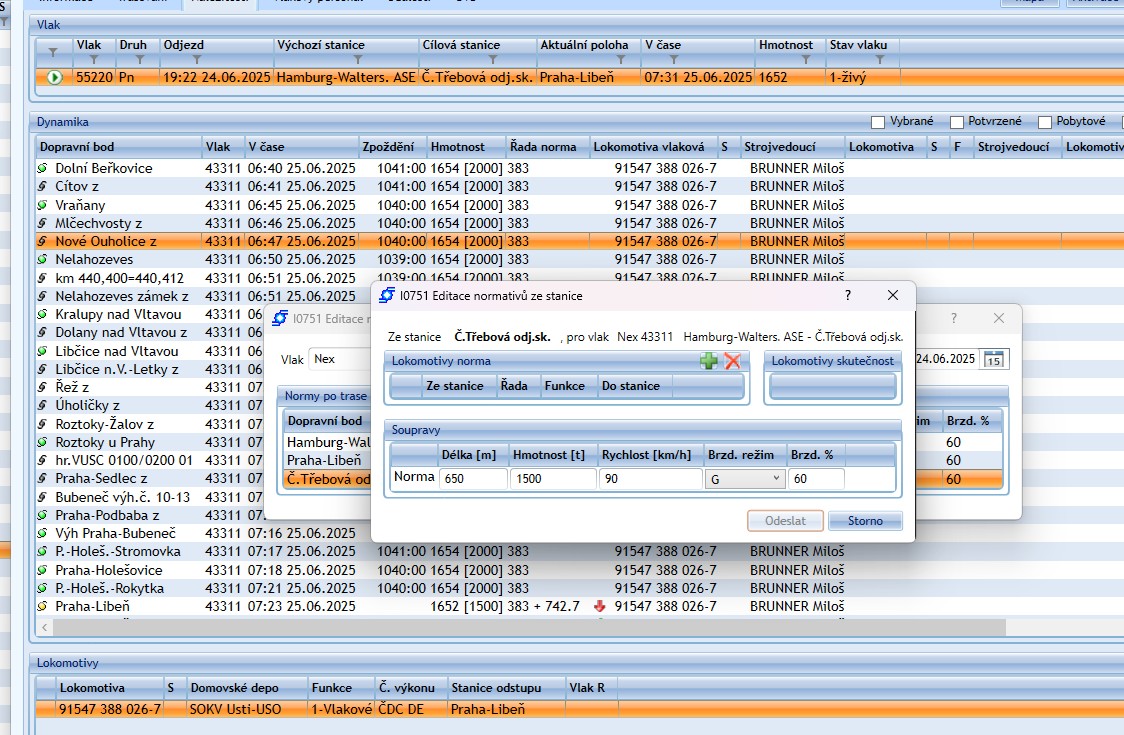1124x735 pixels.
Task: Open calendar date picker icon
Action: coord(993,359)
